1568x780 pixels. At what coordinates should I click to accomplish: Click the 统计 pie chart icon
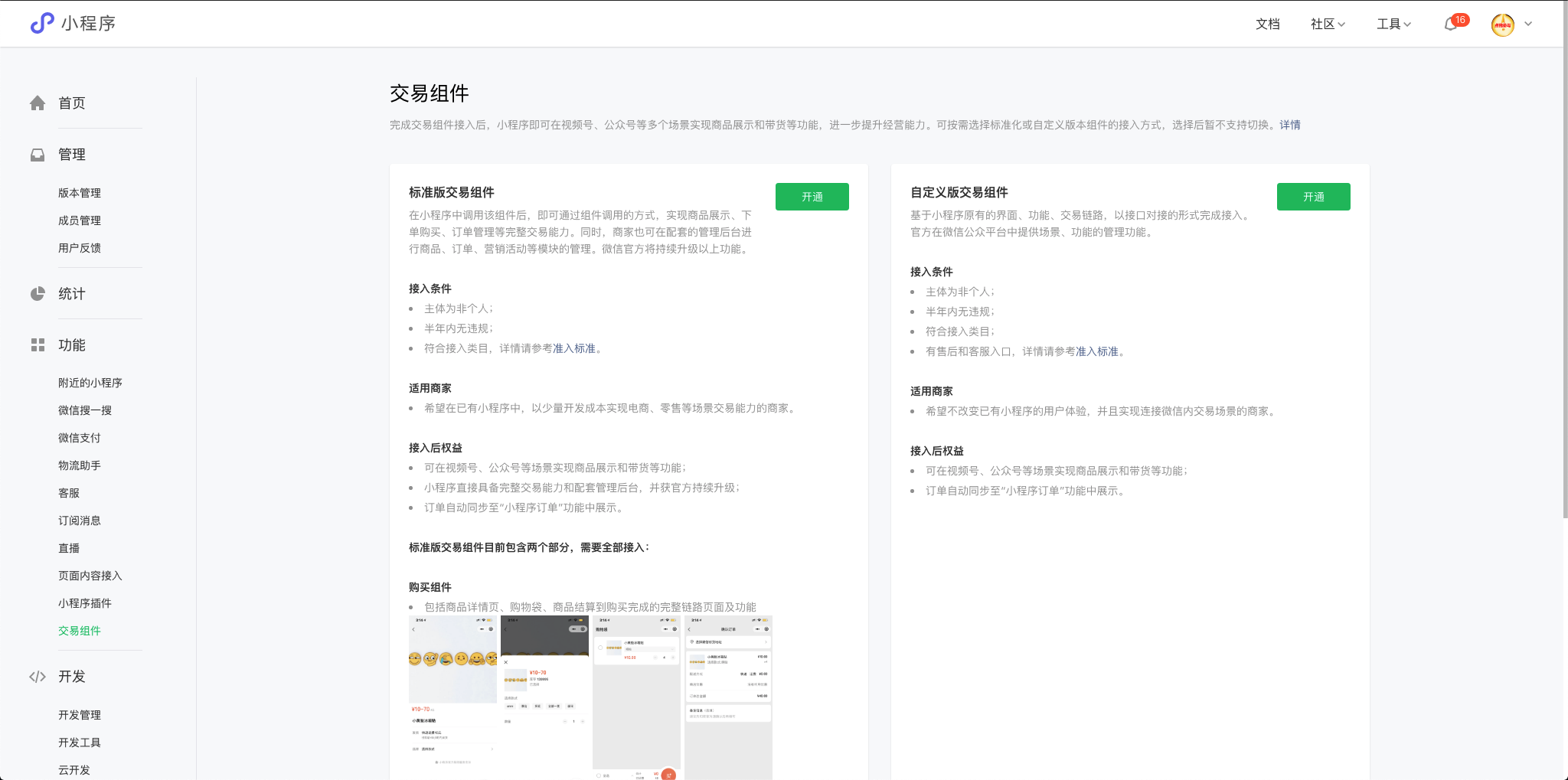pos(38,294)
